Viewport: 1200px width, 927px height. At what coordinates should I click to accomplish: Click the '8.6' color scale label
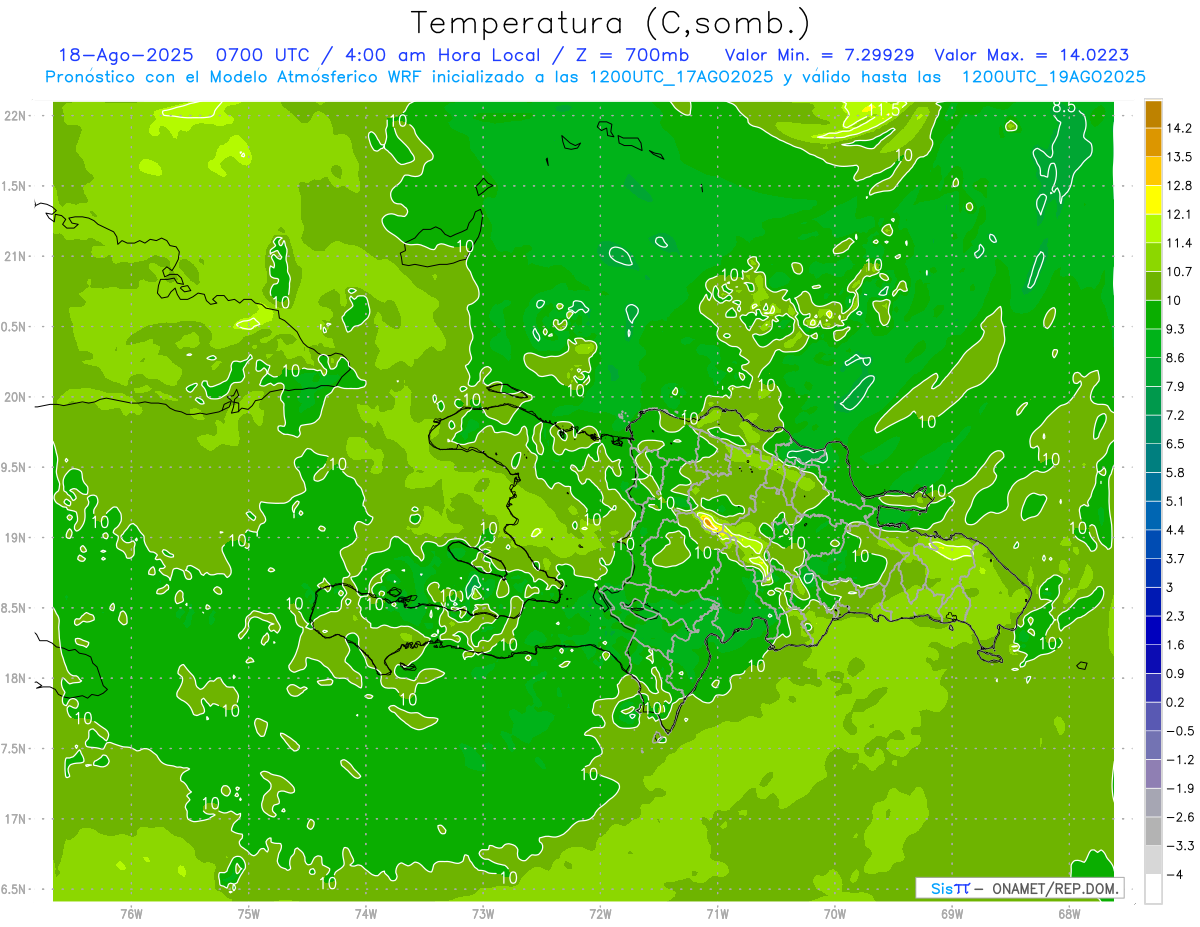(x=1175, y=358)
